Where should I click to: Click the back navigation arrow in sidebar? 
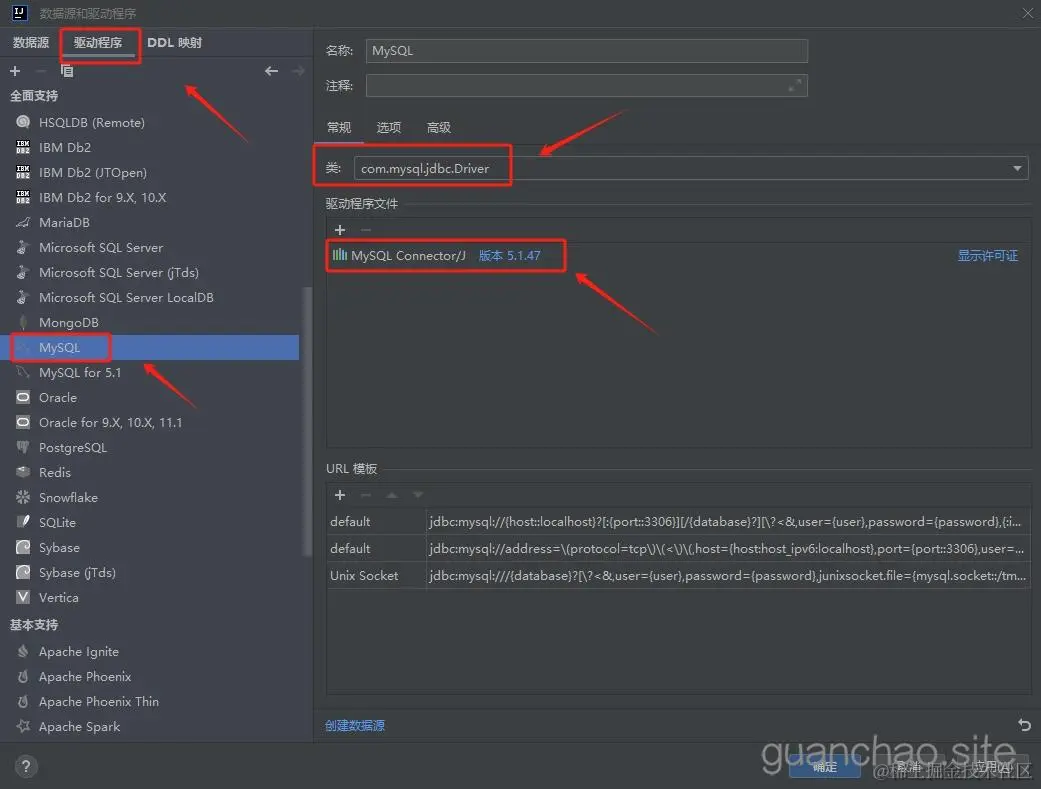tap(272, 70)
